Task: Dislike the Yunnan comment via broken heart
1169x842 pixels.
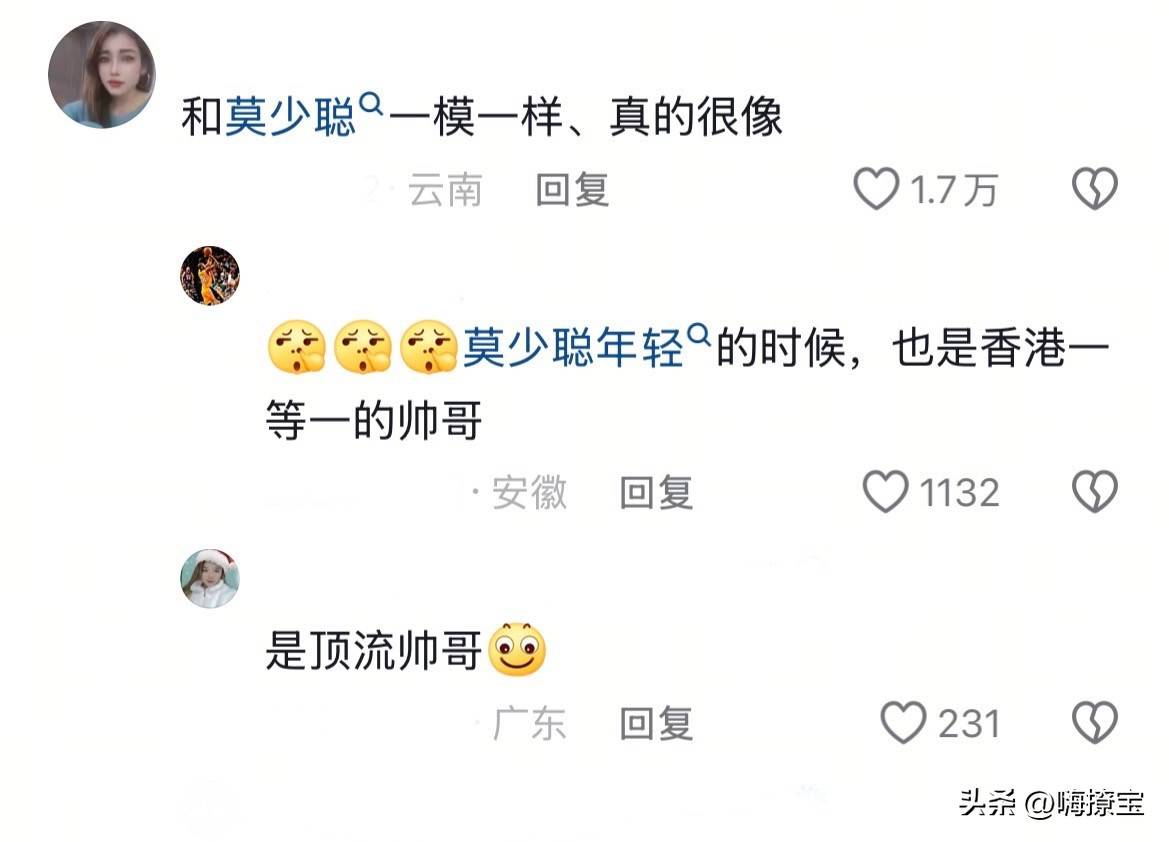Action: point(1094,189)
